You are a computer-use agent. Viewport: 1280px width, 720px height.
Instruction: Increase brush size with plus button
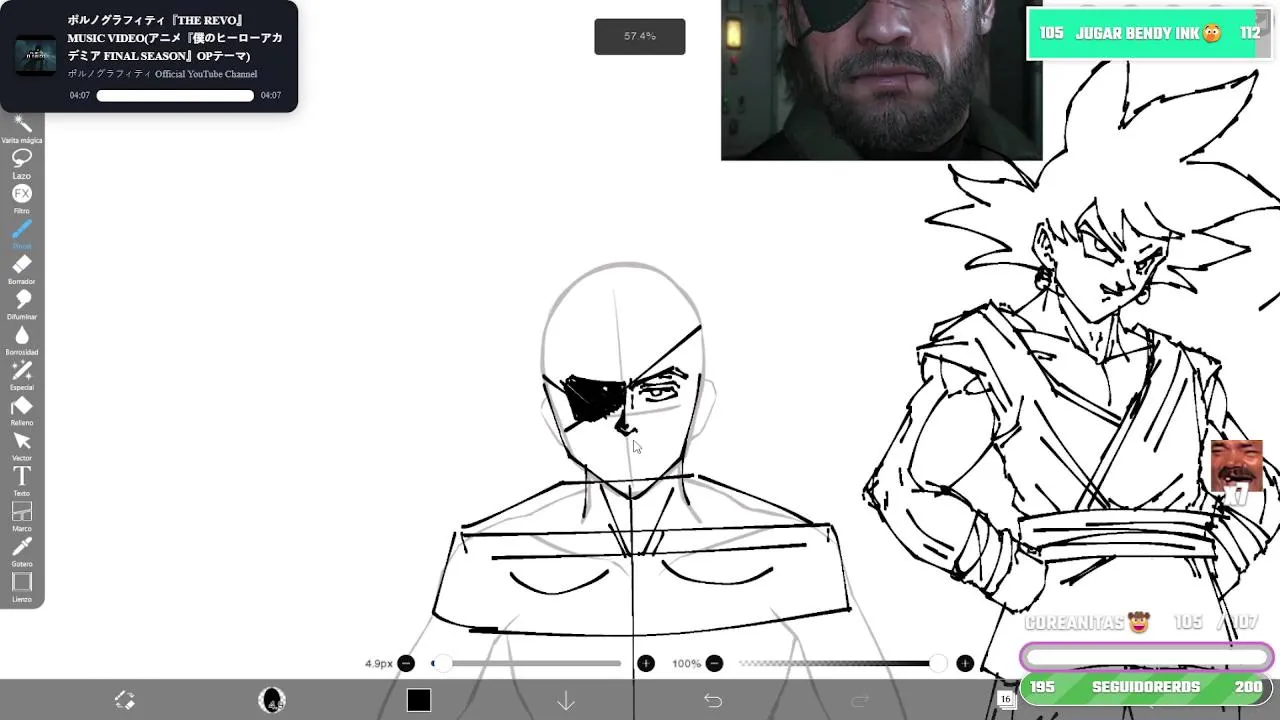[x=646, y=663]
